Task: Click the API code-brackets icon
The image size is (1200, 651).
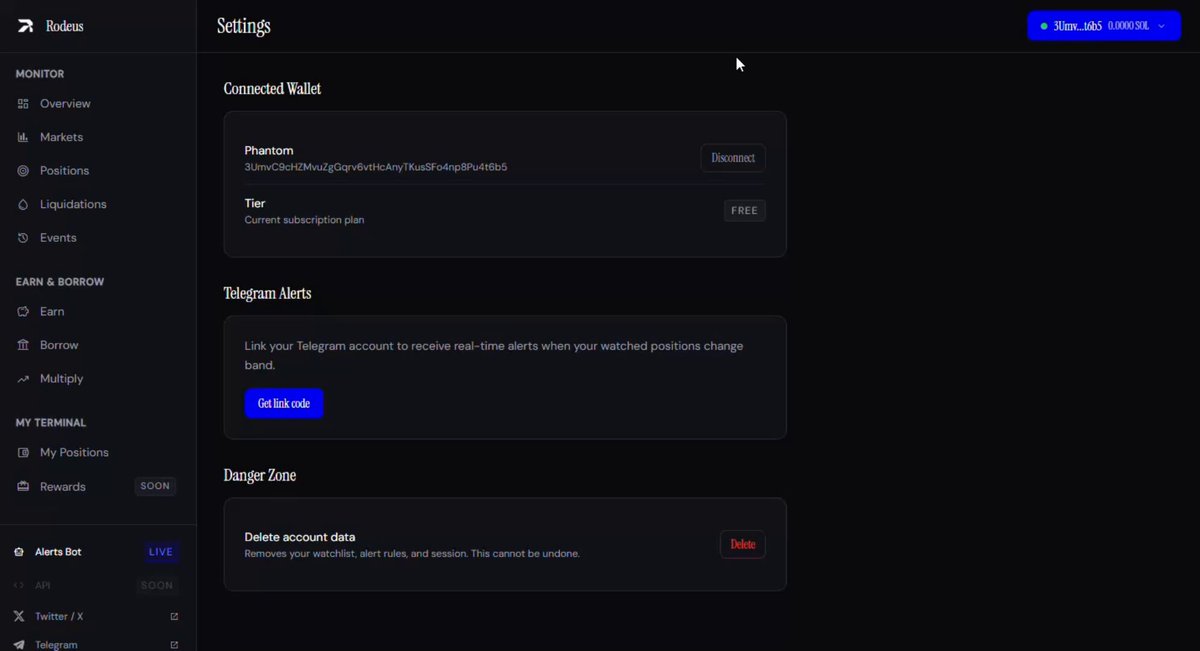Action: 19,585
